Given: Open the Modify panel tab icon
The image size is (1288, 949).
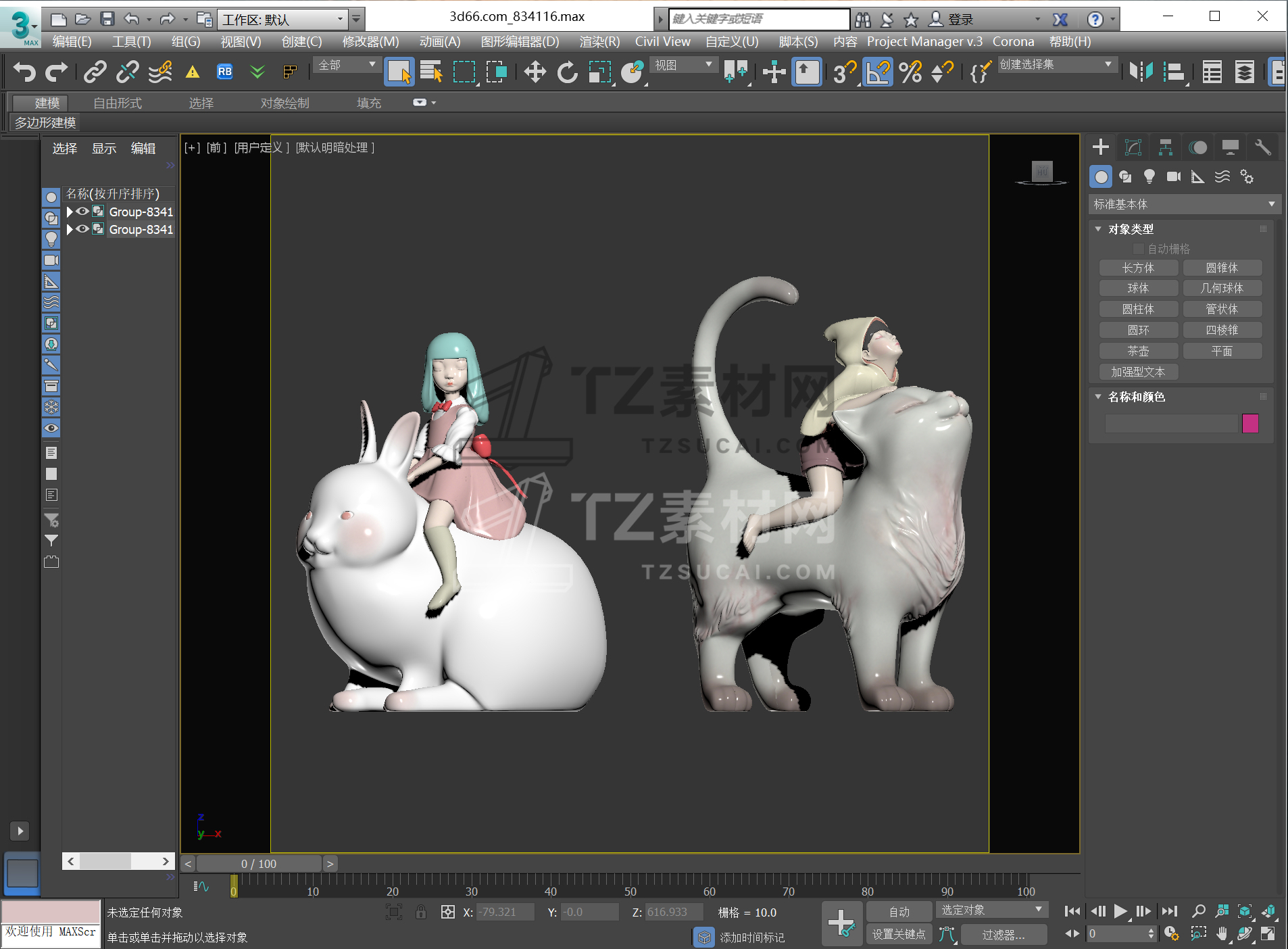Looking at the screenshot, I should tap(1133, 147).
